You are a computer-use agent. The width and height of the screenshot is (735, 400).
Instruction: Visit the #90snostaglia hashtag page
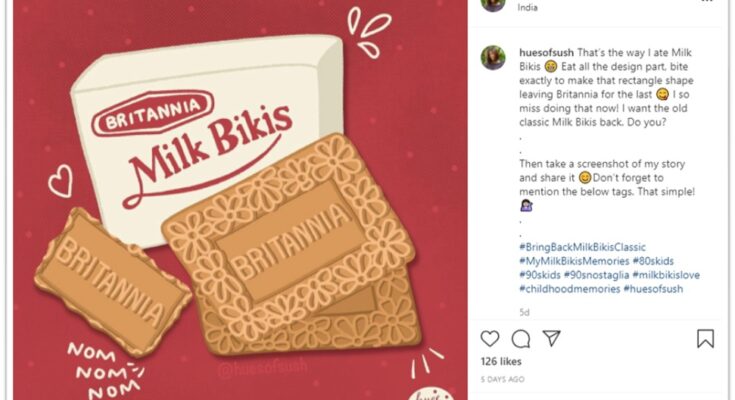pos(596,275)
